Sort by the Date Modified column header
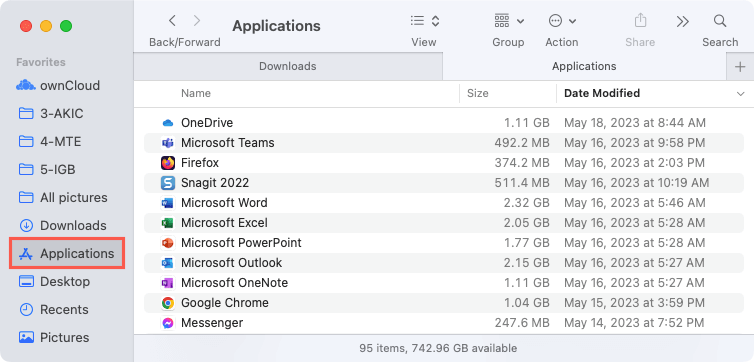The height and width of the screenshot is (362, 754). [x=602, y=93]
